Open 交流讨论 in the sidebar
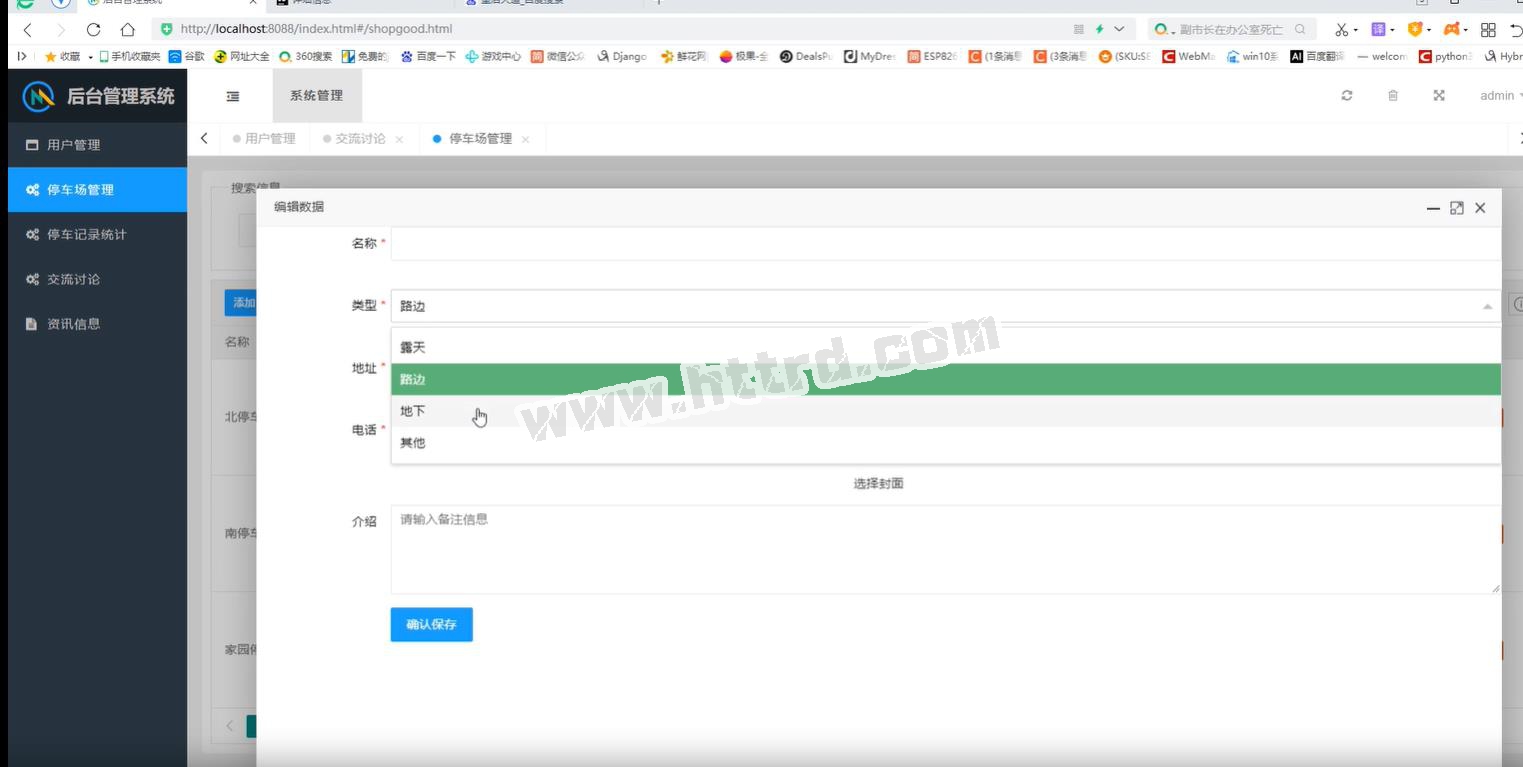The image size is (1523, 767). pyautogui.click(x=97, y=280)
